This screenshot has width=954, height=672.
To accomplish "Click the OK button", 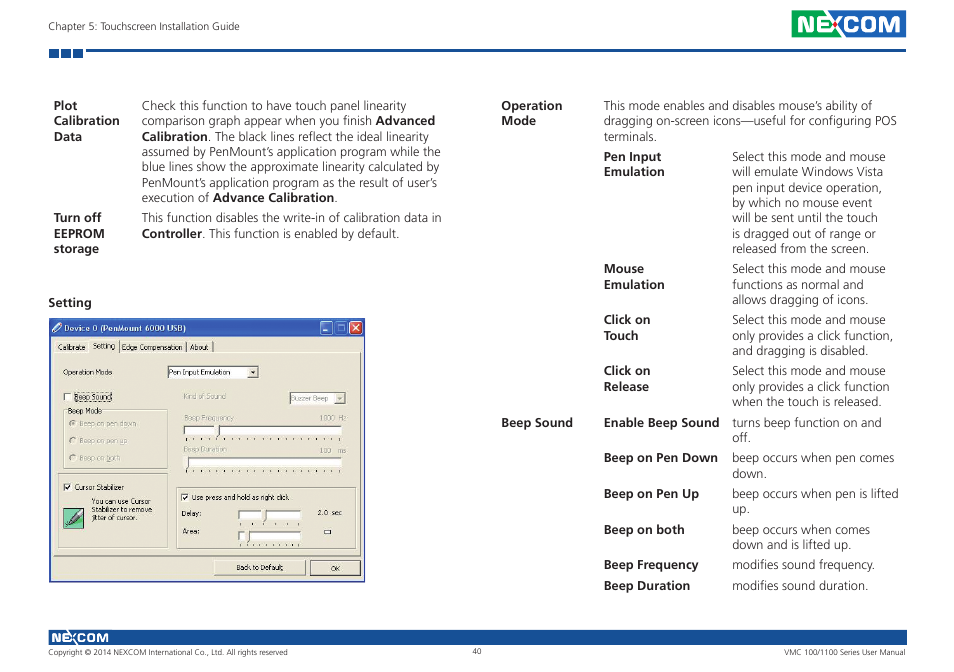I will tap(335, 568).
